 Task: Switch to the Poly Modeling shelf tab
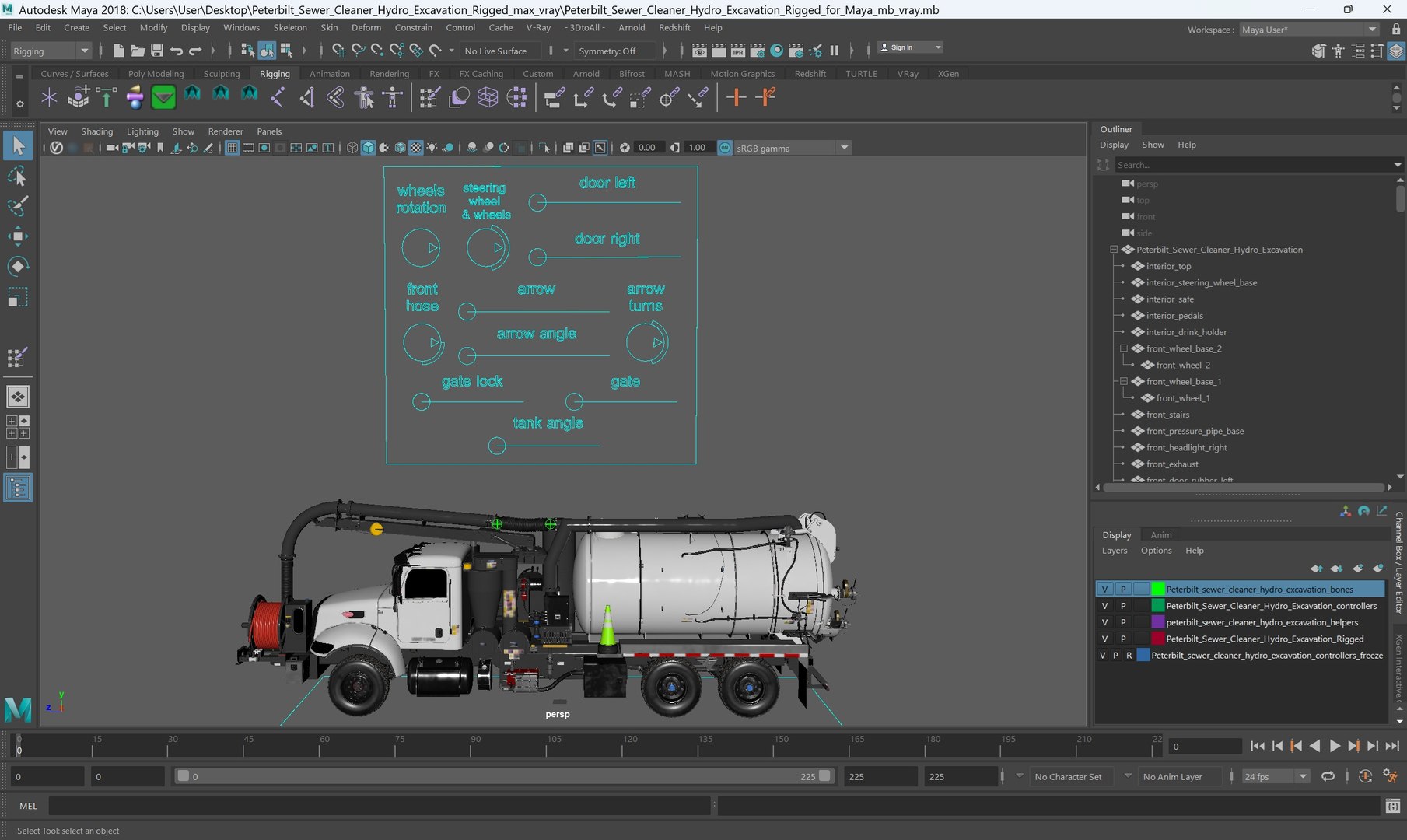pos(156,74)
